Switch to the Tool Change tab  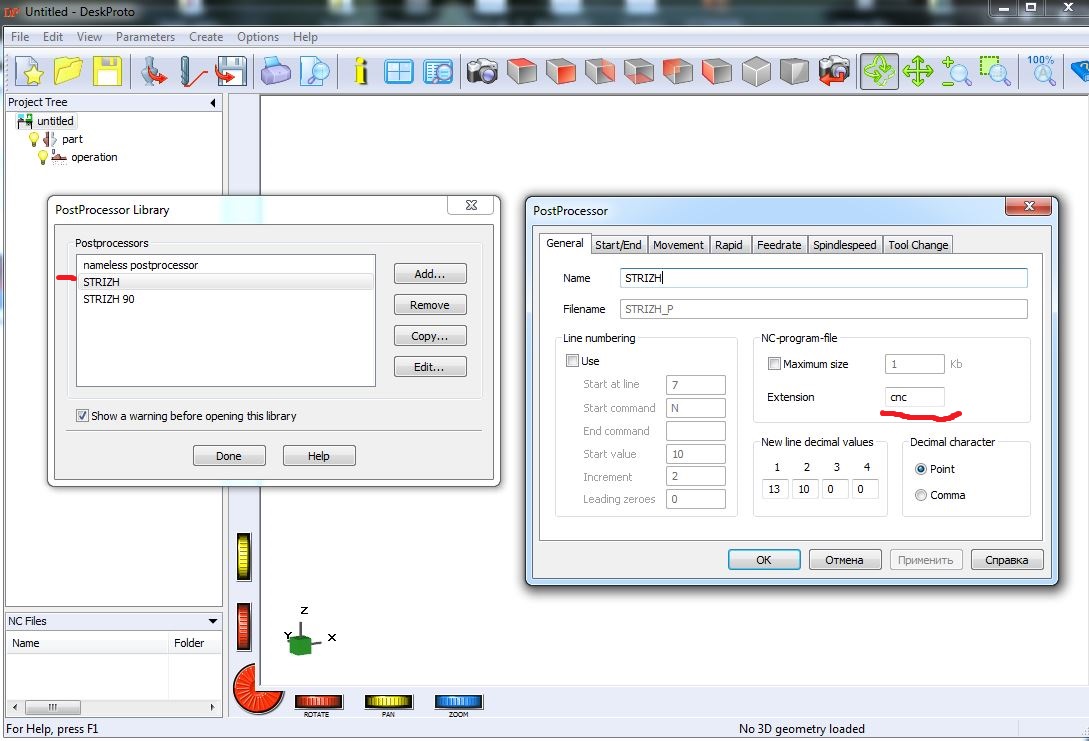point(918,245)
